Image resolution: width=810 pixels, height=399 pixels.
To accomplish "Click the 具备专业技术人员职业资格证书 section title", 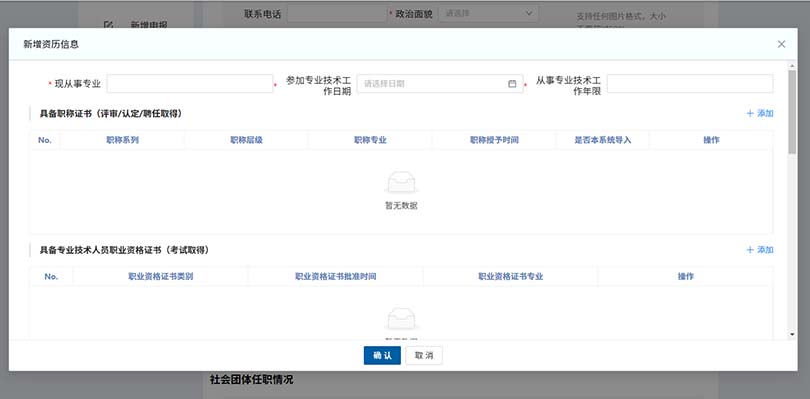I will click(x=124, y=250).
